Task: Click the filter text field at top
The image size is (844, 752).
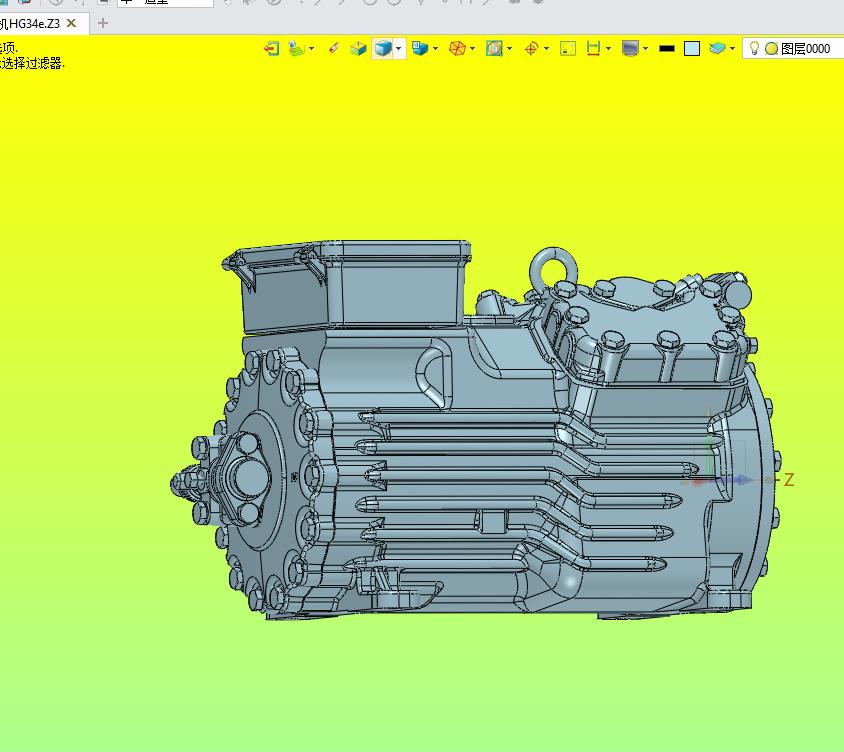Action: (165, 3)
